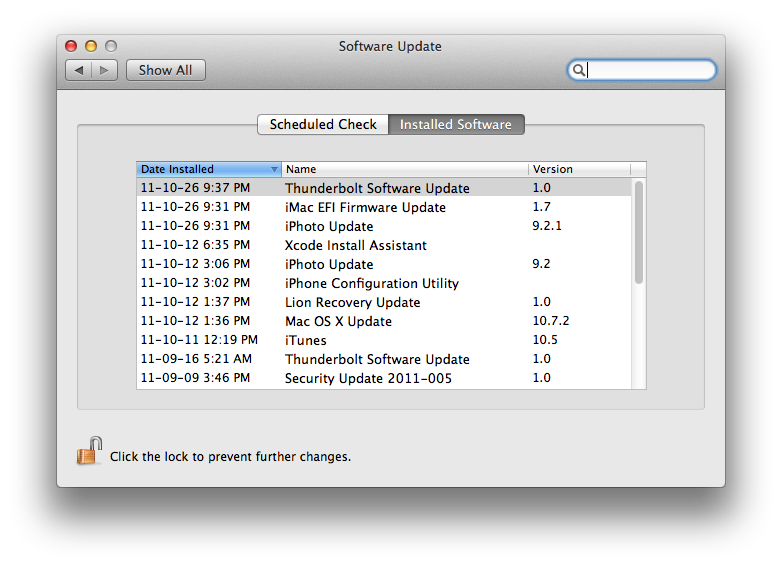Select iPhoto Update version 9.2 row
782x566 pixels.
pos(384,264)
